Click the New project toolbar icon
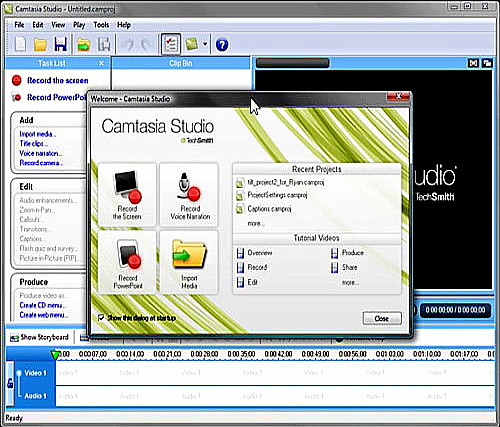 click(x=20, y=44)
